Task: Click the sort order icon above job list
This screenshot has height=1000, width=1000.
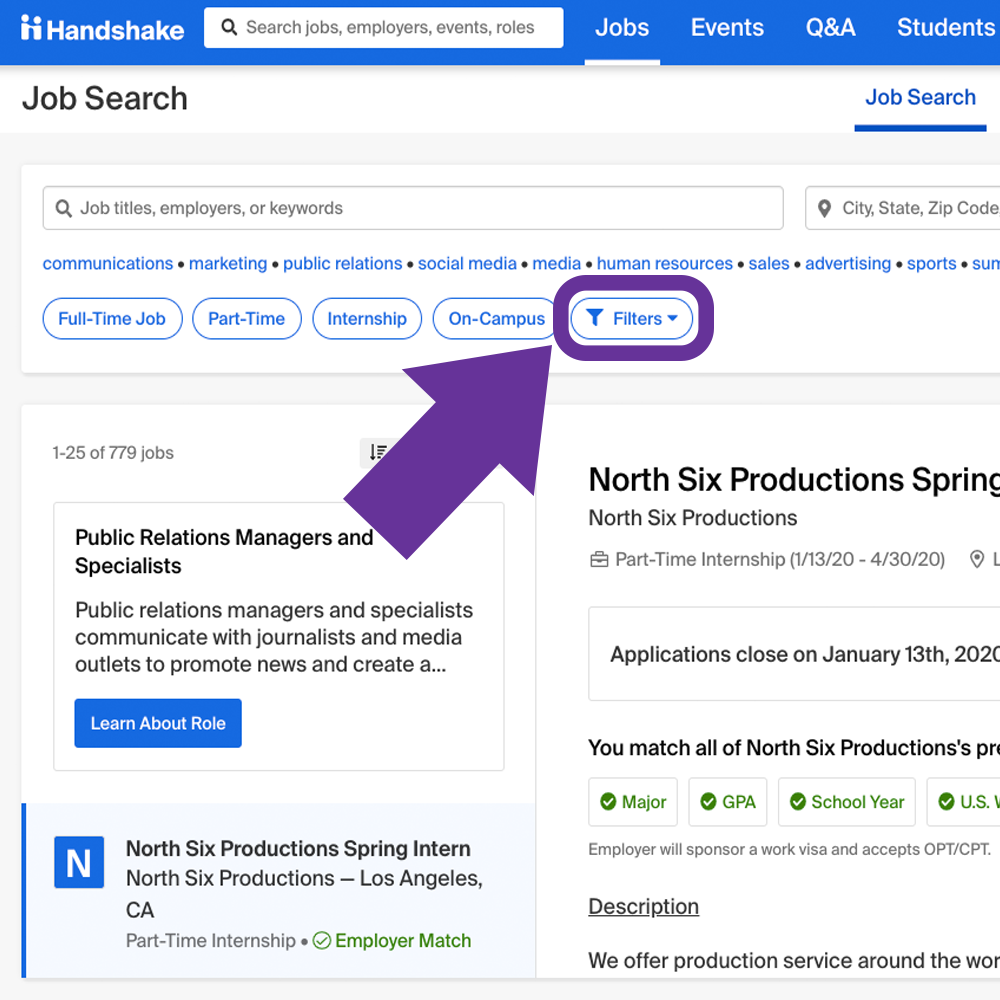Action: point(378,453)
